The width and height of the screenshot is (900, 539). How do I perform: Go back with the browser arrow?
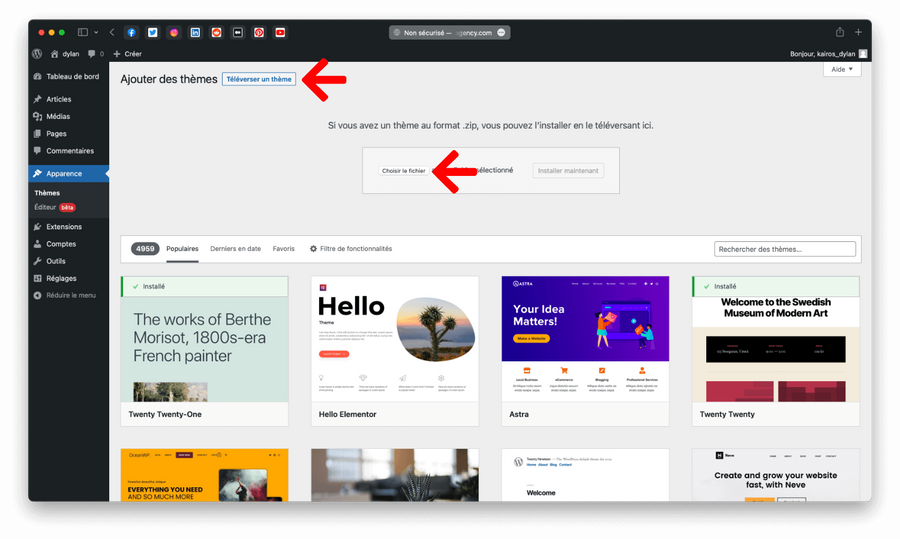point(112,33)
